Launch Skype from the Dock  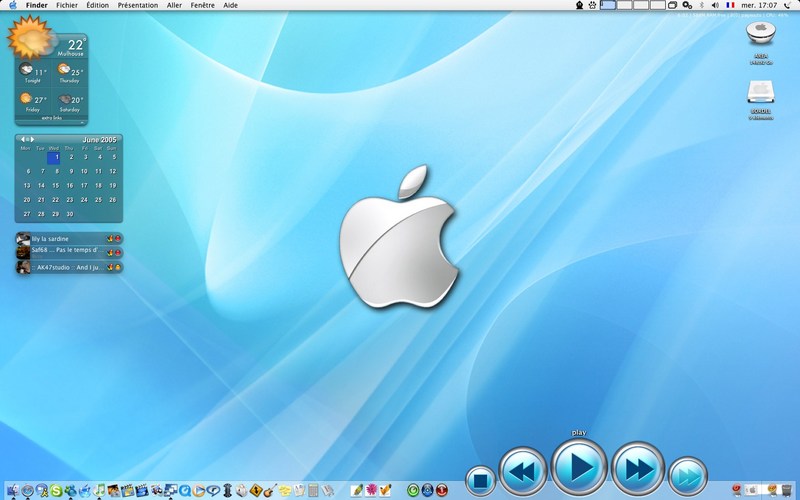(56, 491)
